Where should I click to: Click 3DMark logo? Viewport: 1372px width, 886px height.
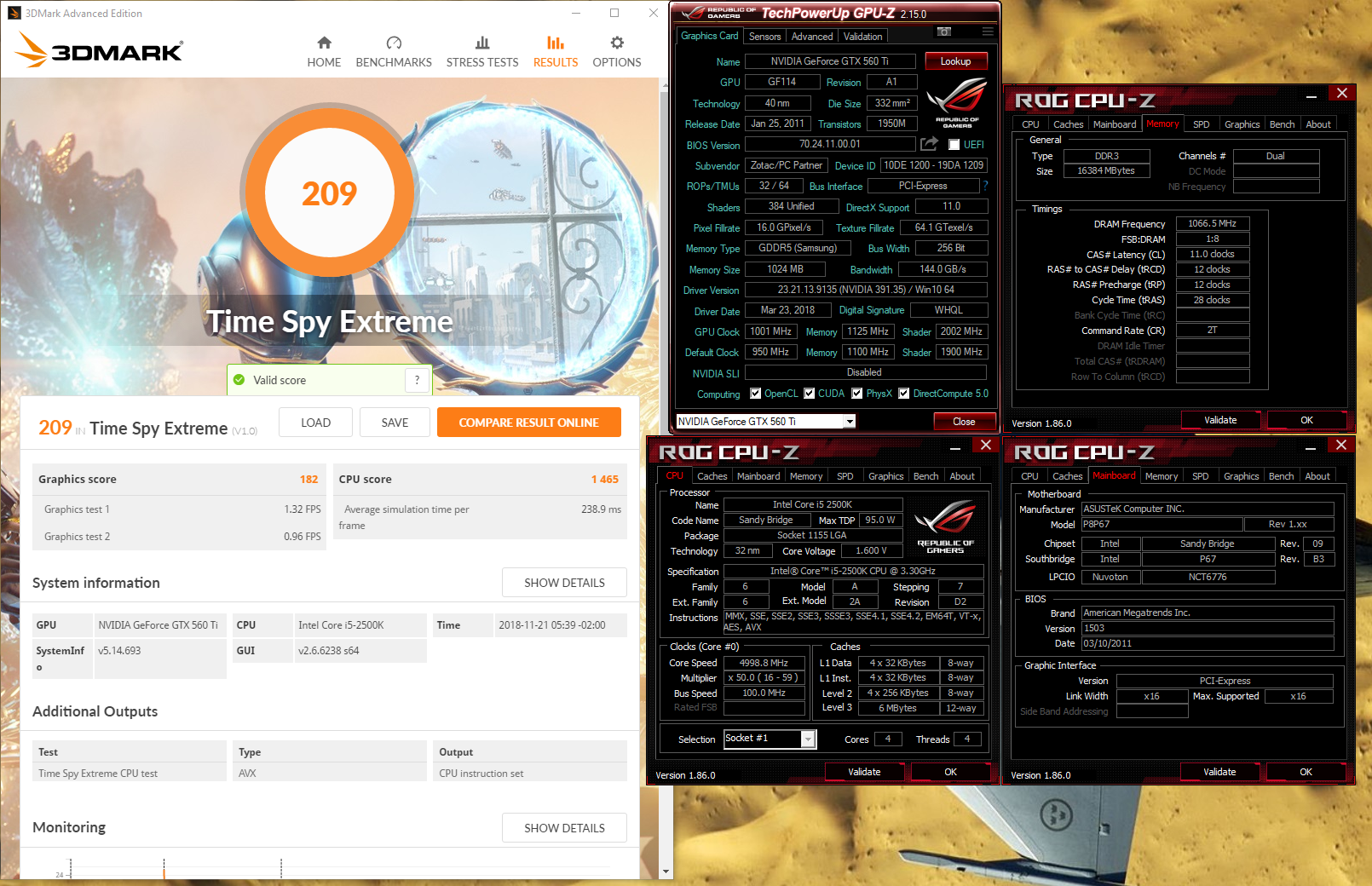pos(99,49)
